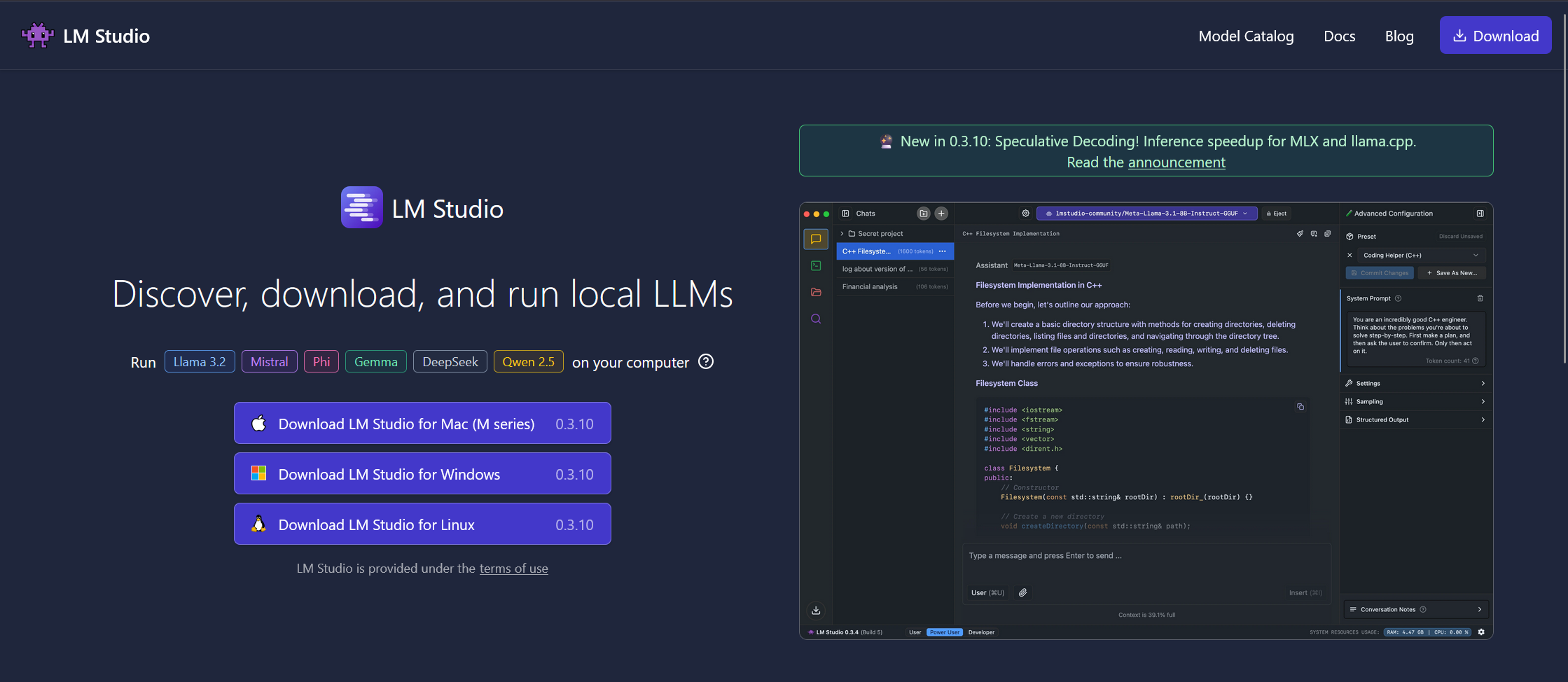Click the plus new chat icon in Chats header

click(941, 214)
